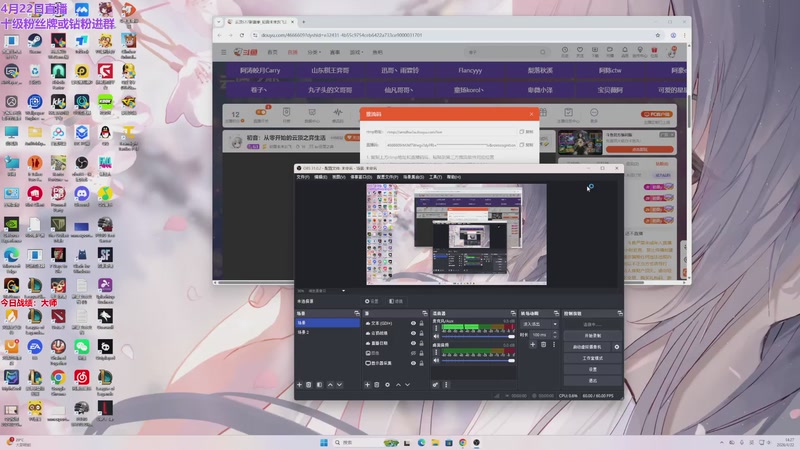Select the QQ penguin desktop icon
The width and height of the screenshot is (800, 450).
[105, 135]
